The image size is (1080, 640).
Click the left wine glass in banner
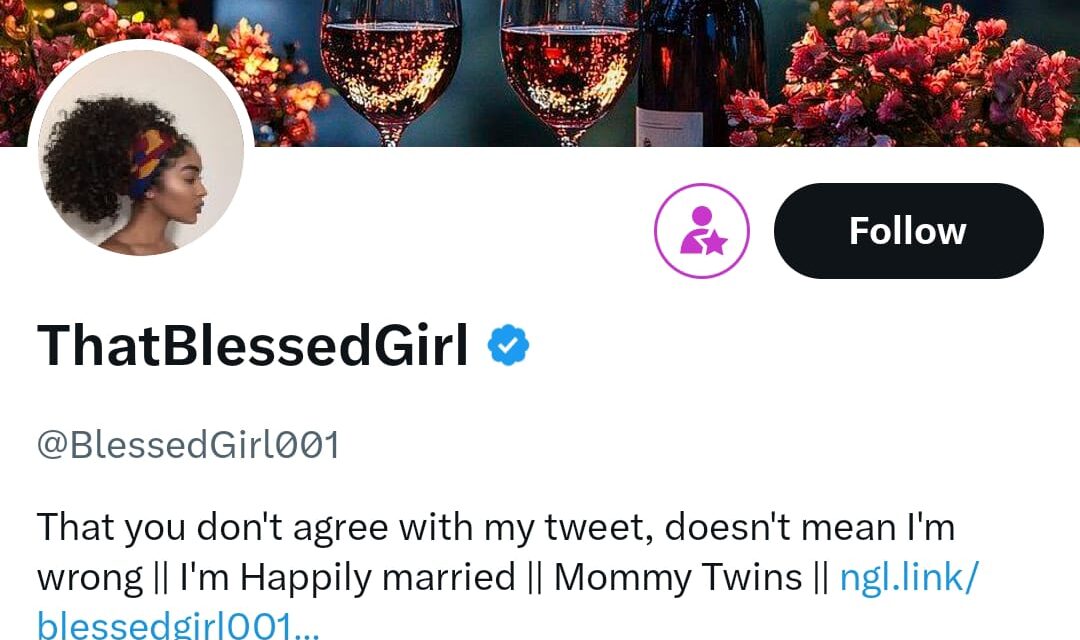(391, 62)
